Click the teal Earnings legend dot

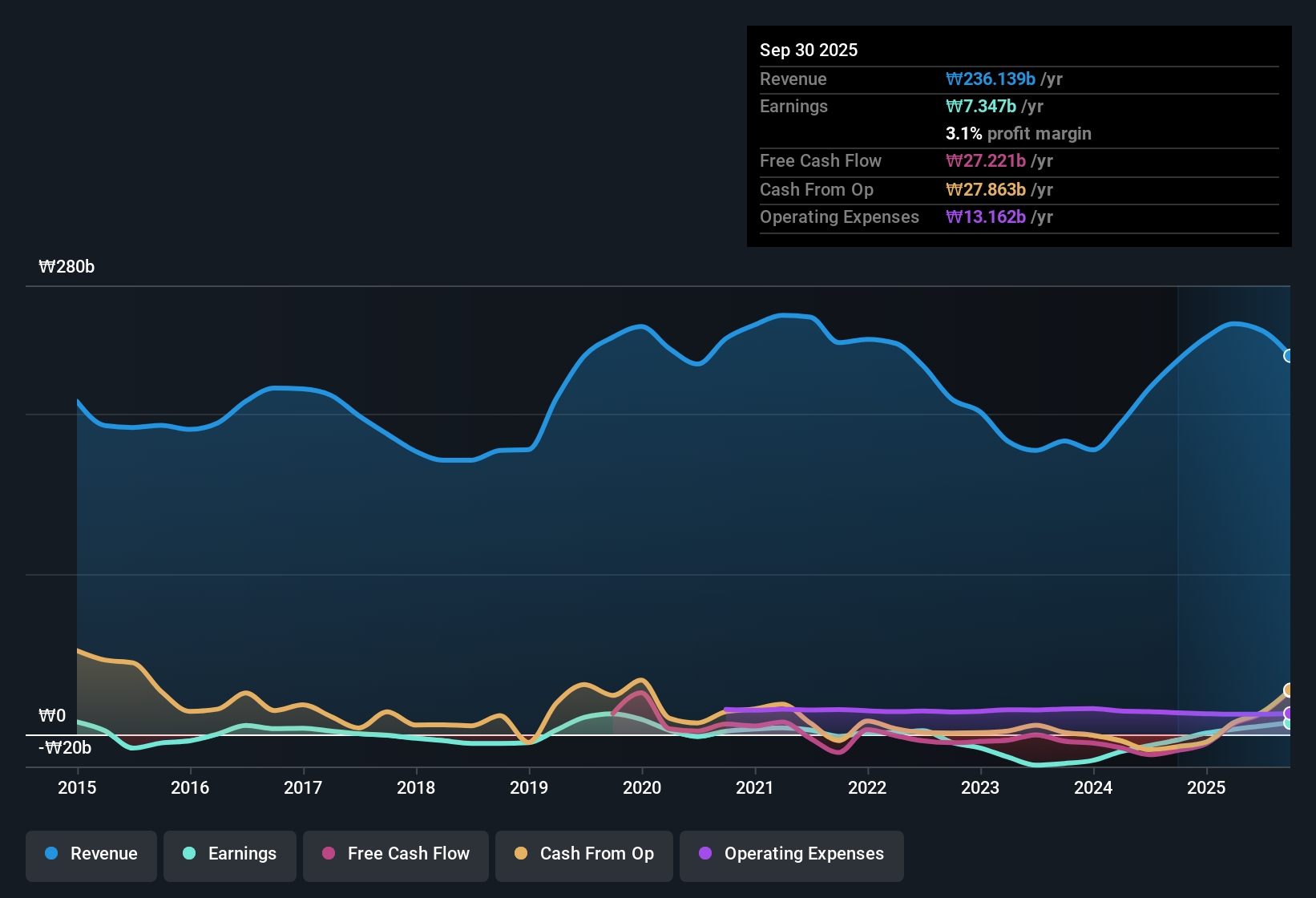click(x=189, y=854)
